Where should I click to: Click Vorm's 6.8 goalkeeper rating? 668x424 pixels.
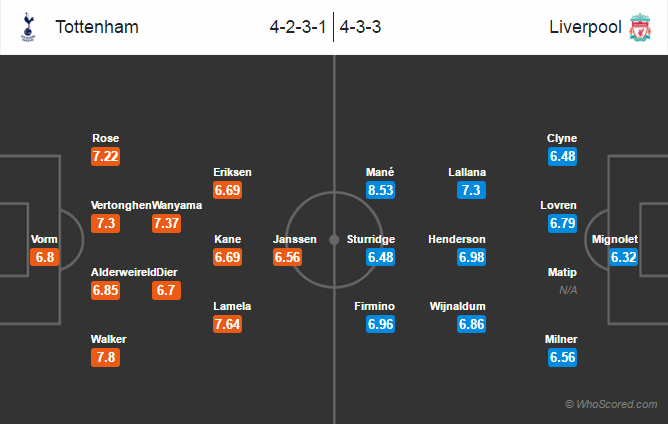pyautogui.click(x=45, y=257)
